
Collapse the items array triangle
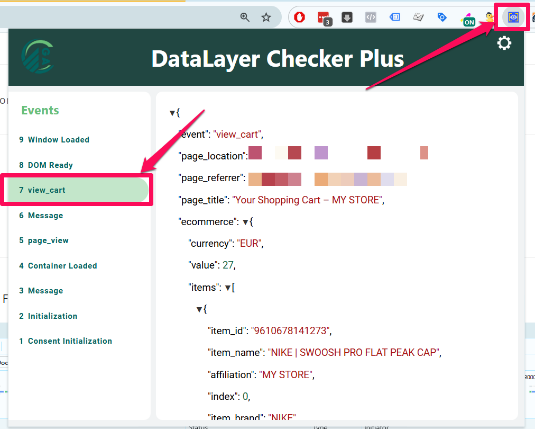[228, 288]
